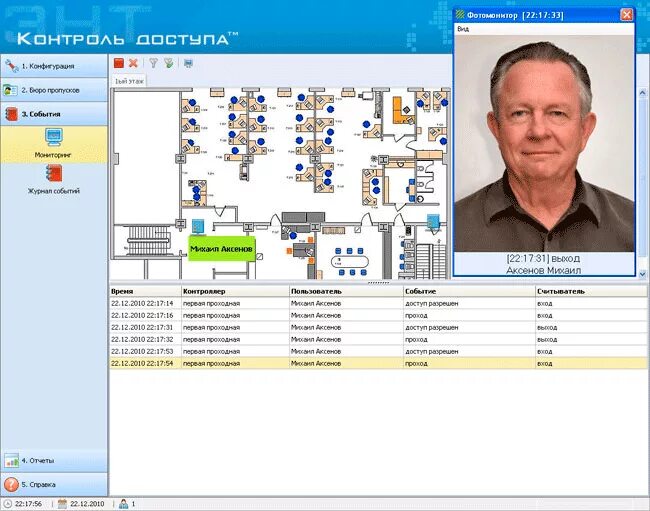Click the scroll up arrow beside the map
Screen dimensions: 650x511
642,93
